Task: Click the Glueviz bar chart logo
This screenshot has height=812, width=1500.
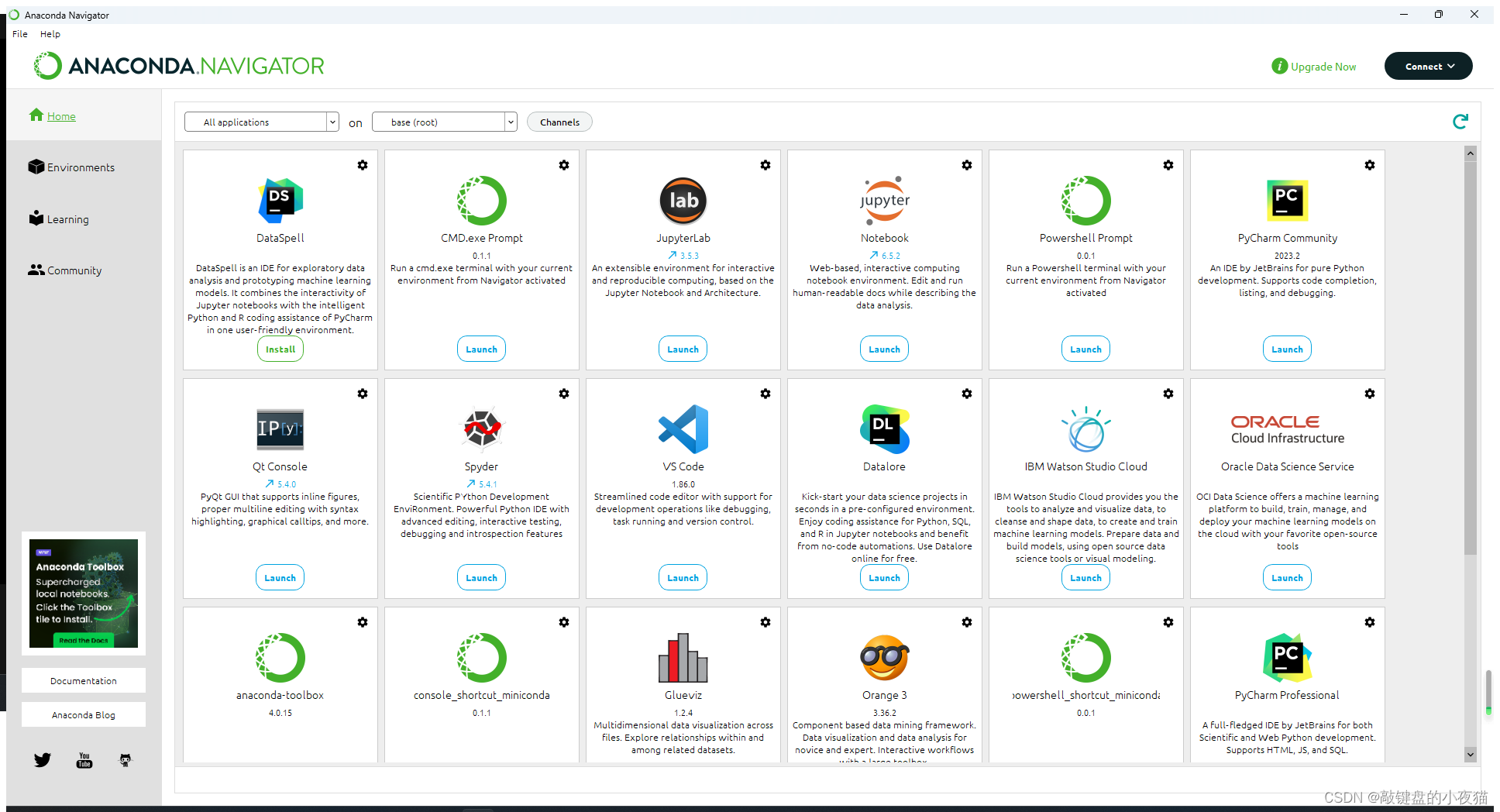Action: pos(683,657)
